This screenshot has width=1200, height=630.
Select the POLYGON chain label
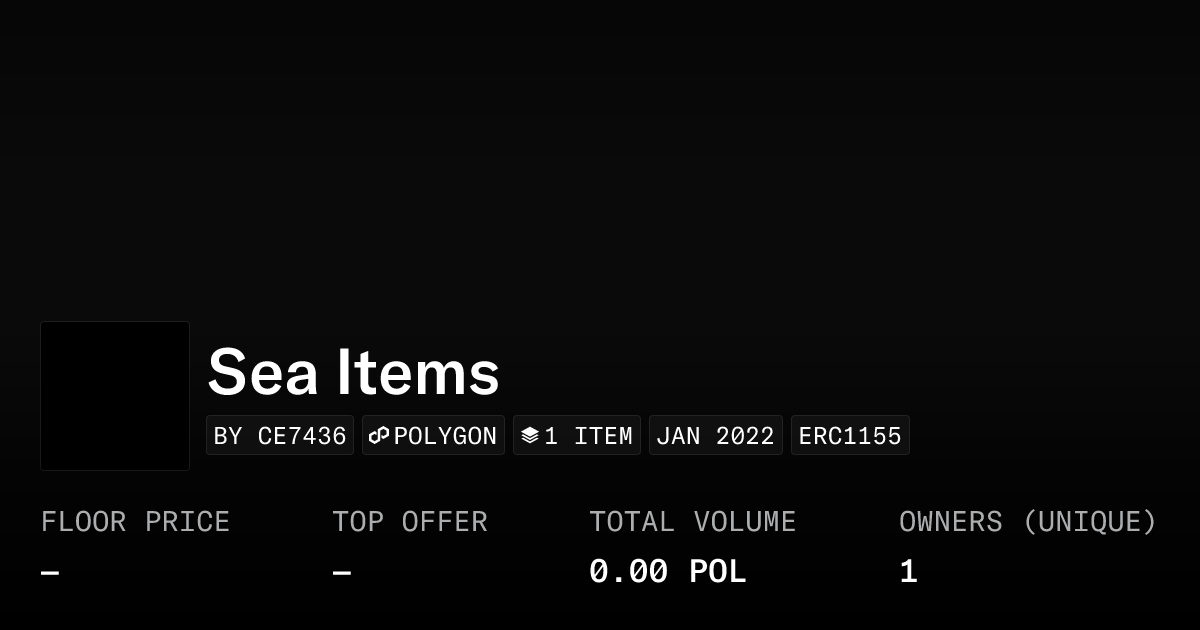(445, 436)
